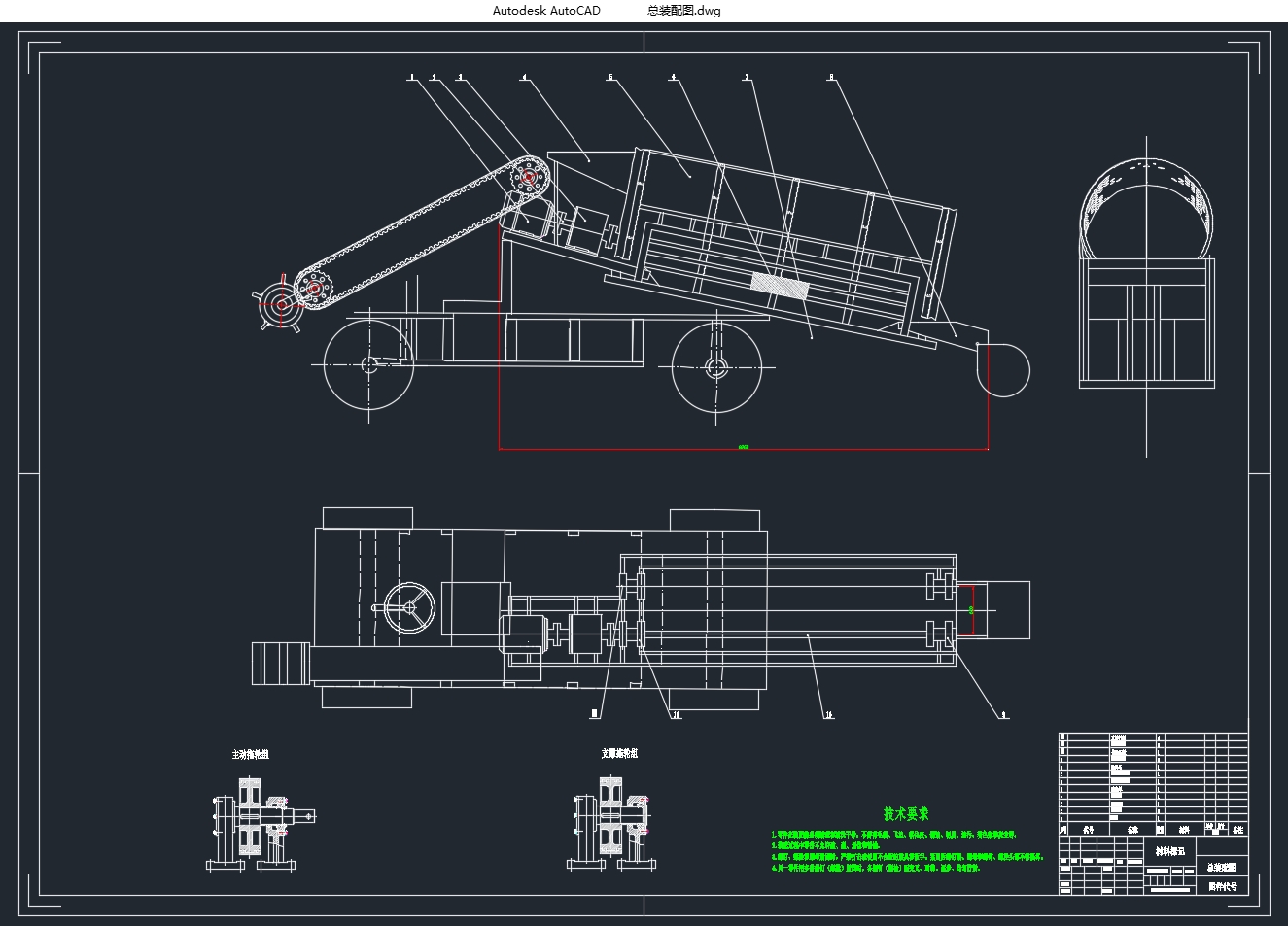Viewport: 1288px width, 926px height.
Task: Click the round fan housing at right end
Action: tap(1004, 370)
